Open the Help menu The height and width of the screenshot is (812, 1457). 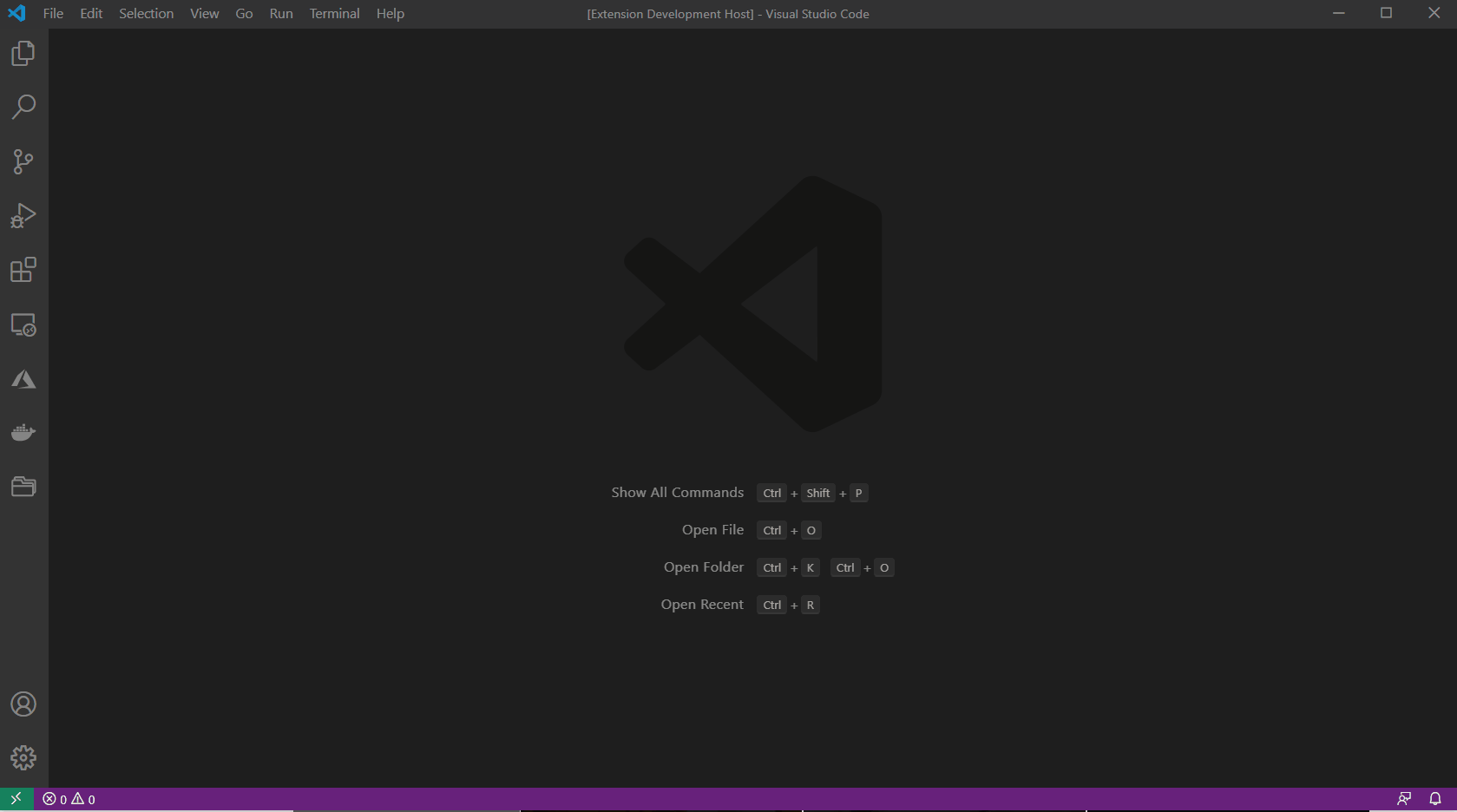tap(391, 14)
